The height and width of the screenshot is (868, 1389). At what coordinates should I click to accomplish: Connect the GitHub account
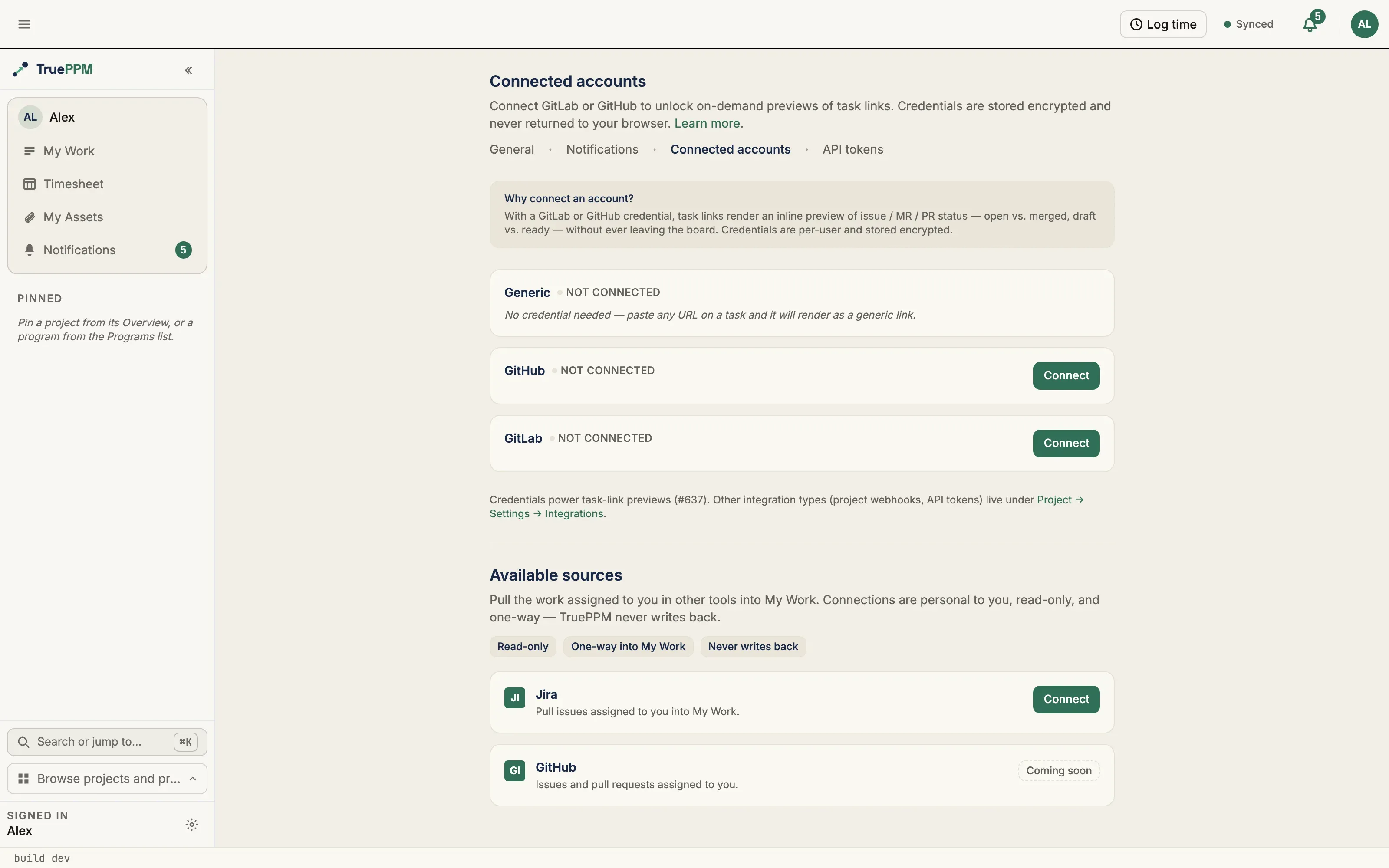[x=1066, y=375]
